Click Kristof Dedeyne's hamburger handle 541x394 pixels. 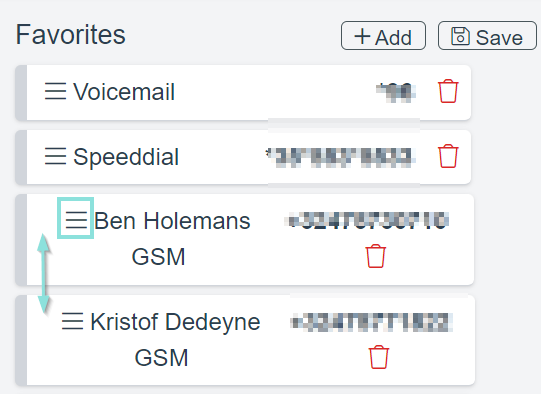click(x=72, y=321)
